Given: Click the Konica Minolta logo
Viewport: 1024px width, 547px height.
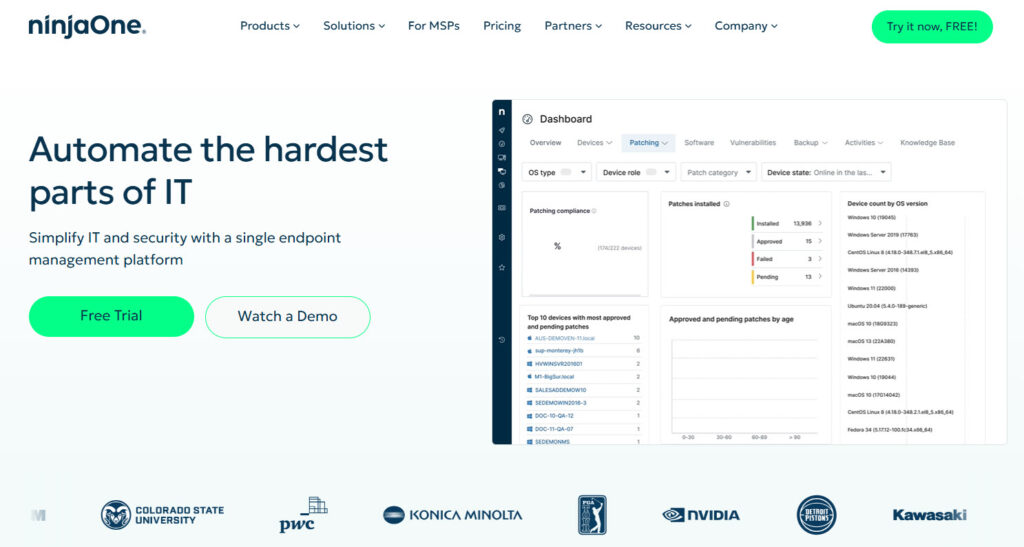Looking at the screenshot, I should (x=453, y=515).
